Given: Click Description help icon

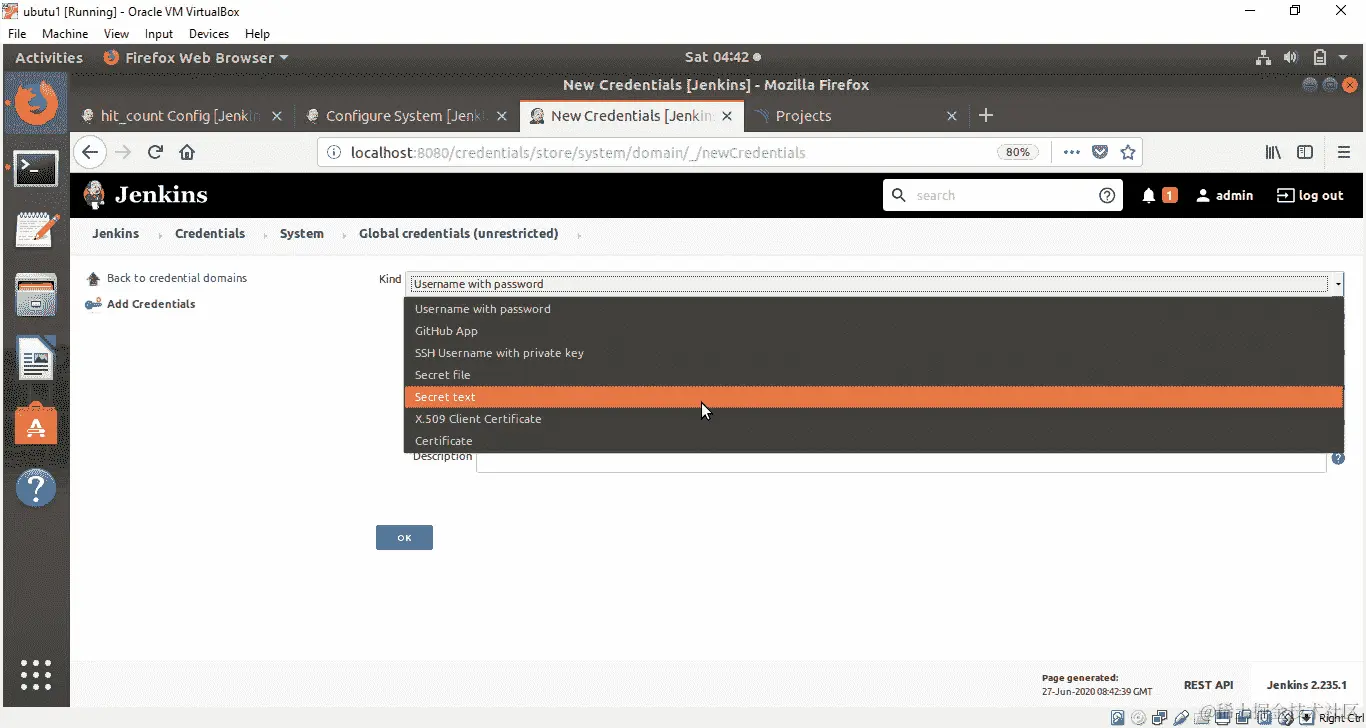Looking at the screenshot, I should pos(1337,459).
